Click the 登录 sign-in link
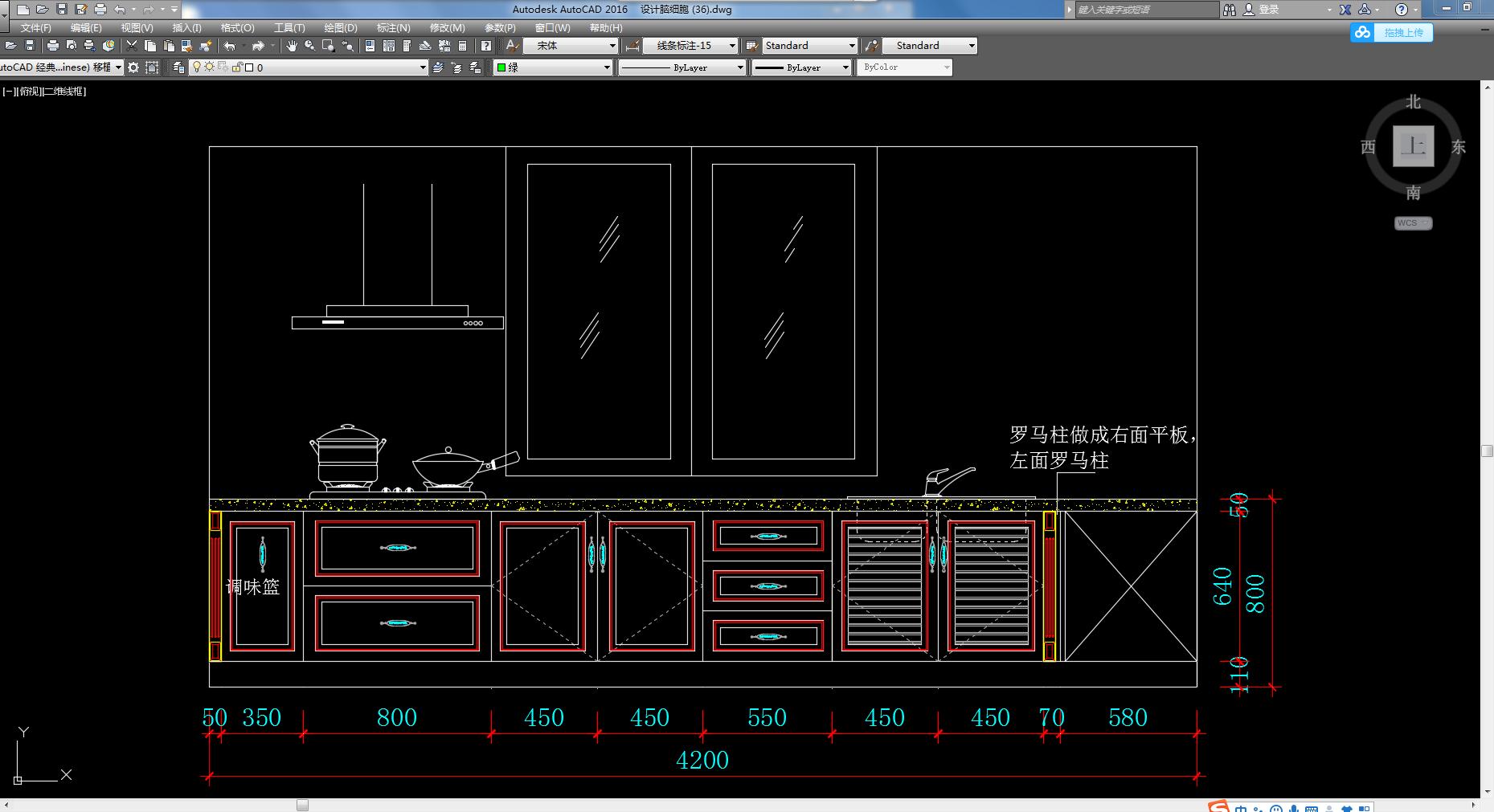 (1269, 10)
